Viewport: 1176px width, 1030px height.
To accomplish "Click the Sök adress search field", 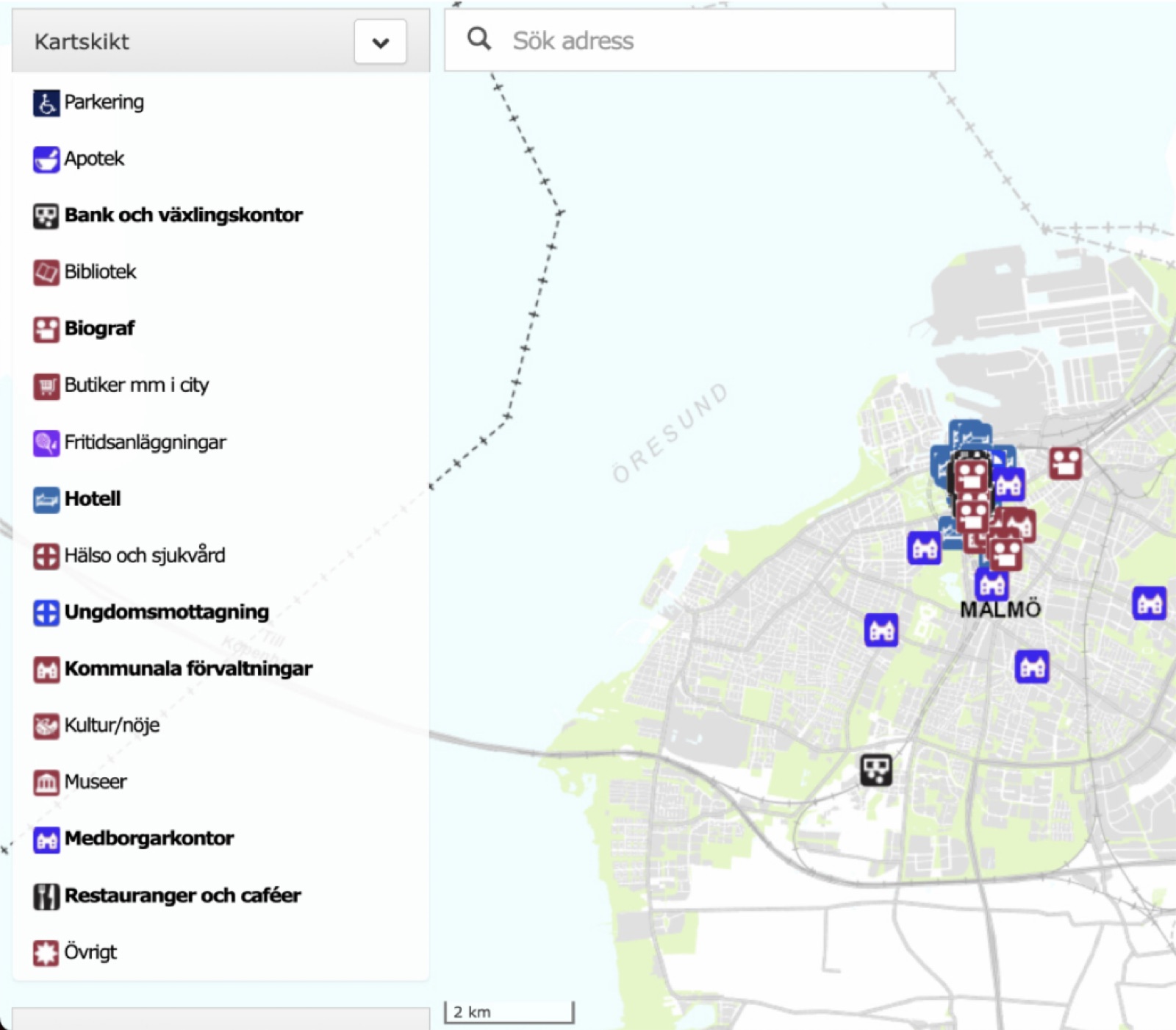I will (x=700, y=40).
